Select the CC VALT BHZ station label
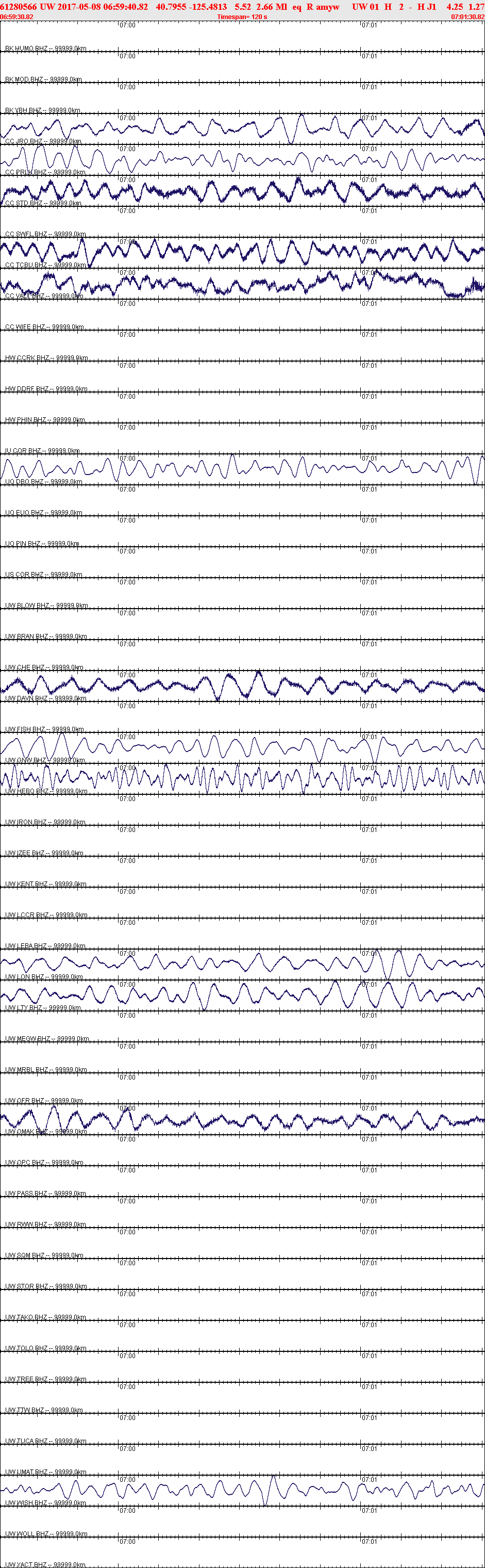The image size is (485, 1568). tap(44, 296)
